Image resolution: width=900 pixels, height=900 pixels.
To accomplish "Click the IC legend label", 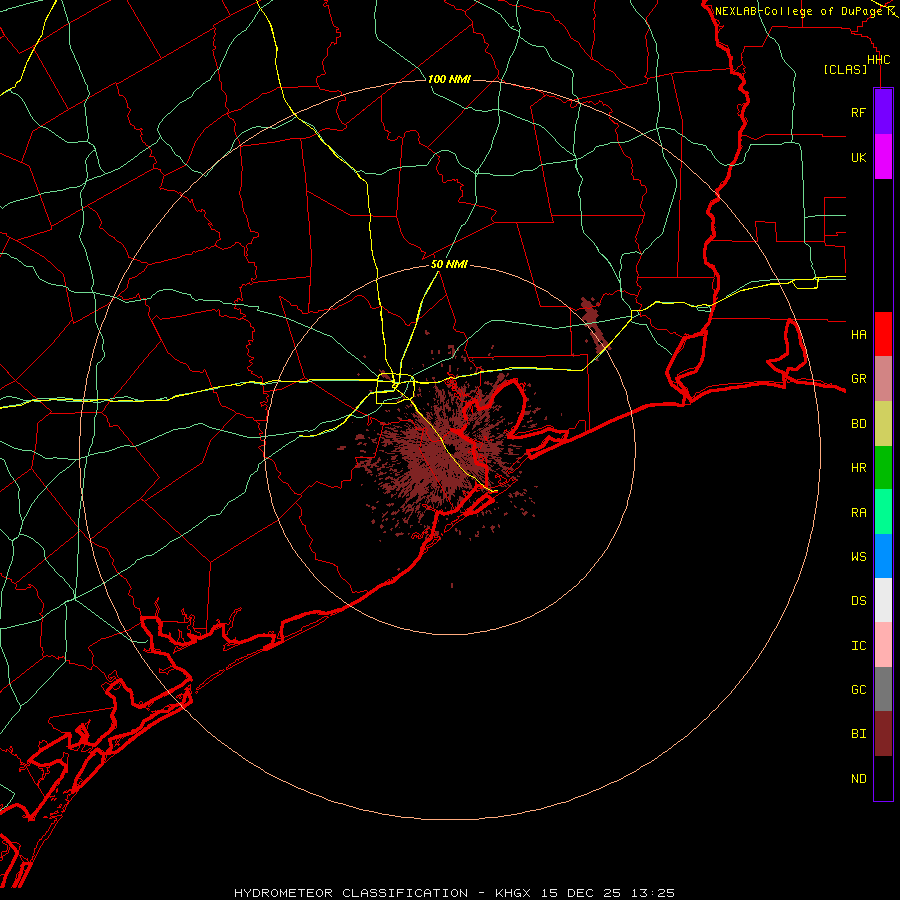I will (858, 646).
